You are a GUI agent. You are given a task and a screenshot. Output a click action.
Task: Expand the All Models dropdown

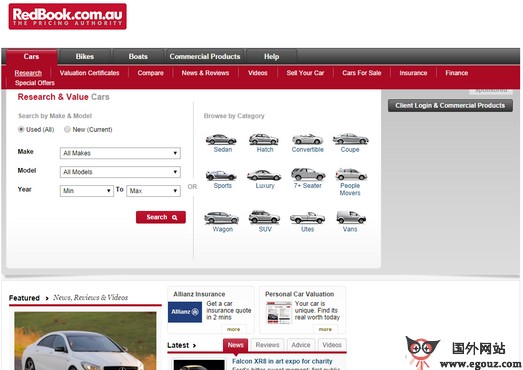120,172
